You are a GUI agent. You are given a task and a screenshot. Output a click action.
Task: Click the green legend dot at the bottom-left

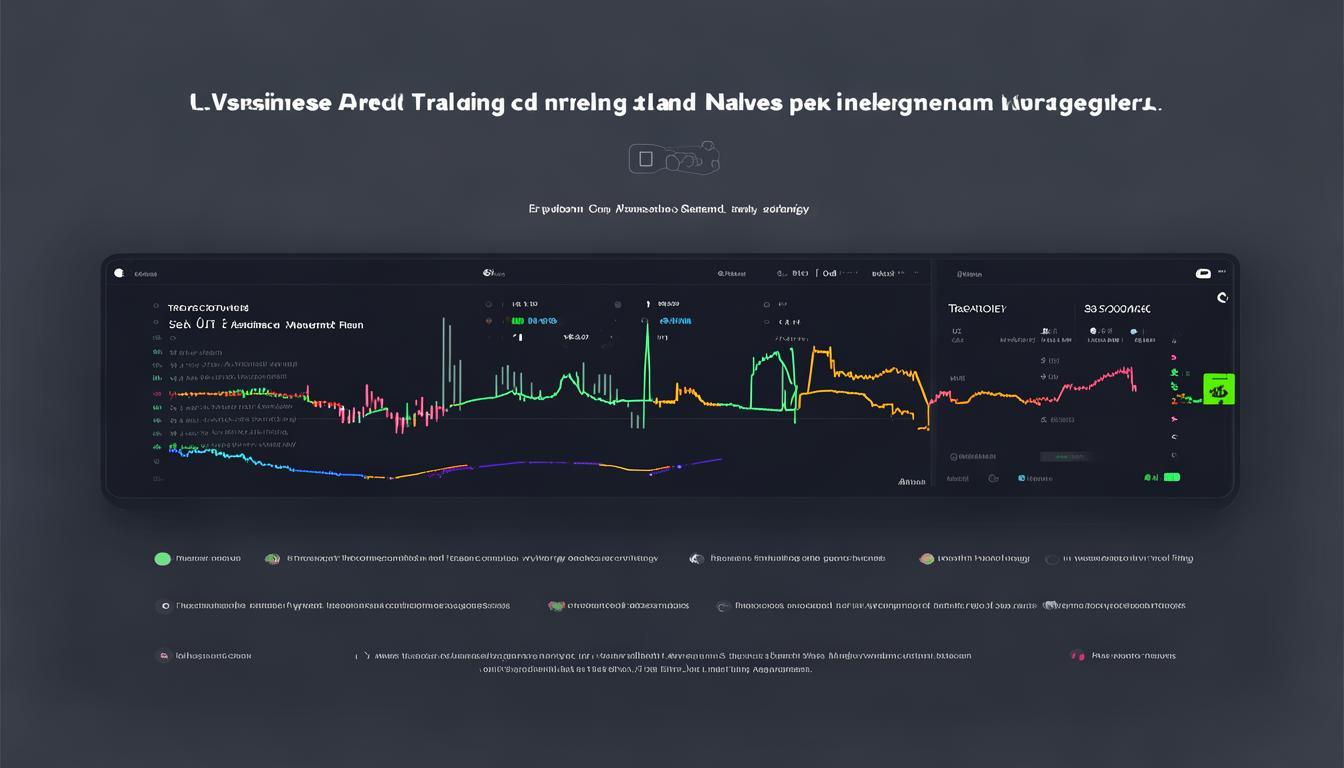(x=163, y=558)
